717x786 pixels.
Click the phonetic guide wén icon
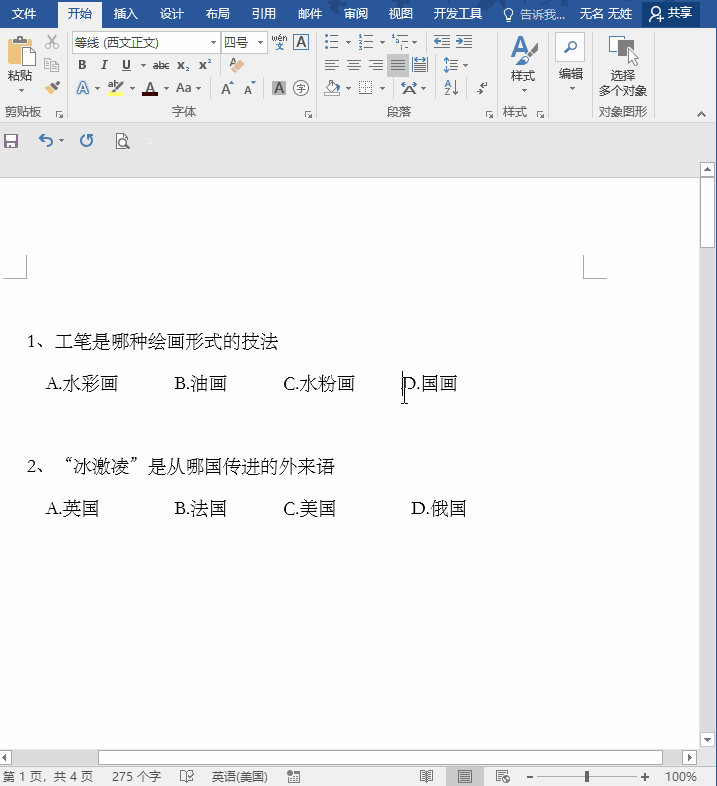[x=279, y=42]
